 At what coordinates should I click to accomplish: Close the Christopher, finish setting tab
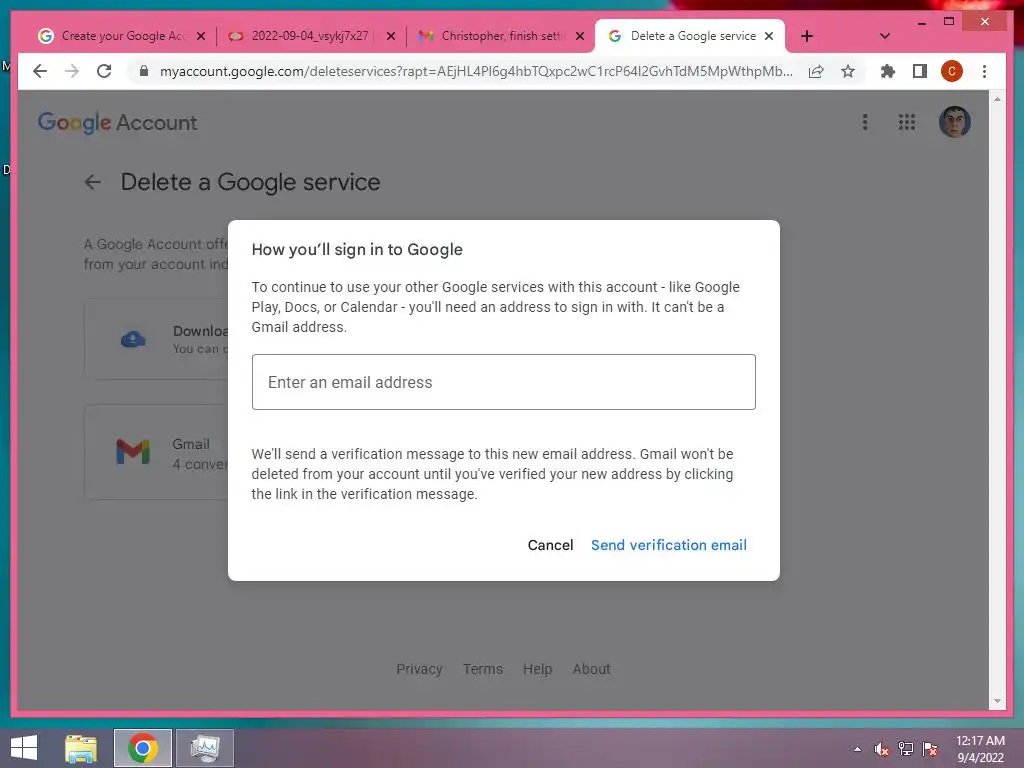pos(580,36)
